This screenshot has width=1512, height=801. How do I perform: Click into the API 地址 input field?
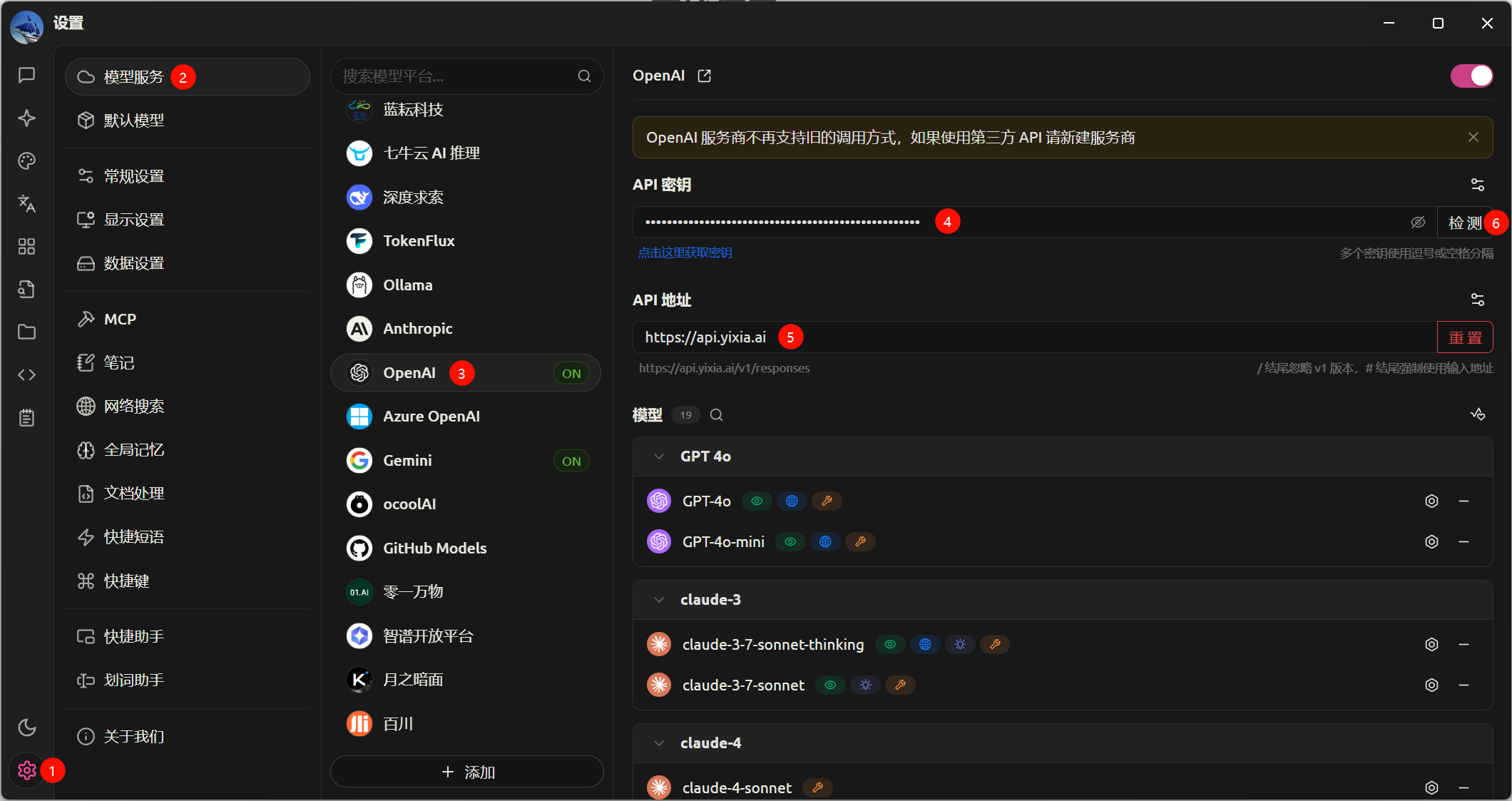tap(1035, 337)
